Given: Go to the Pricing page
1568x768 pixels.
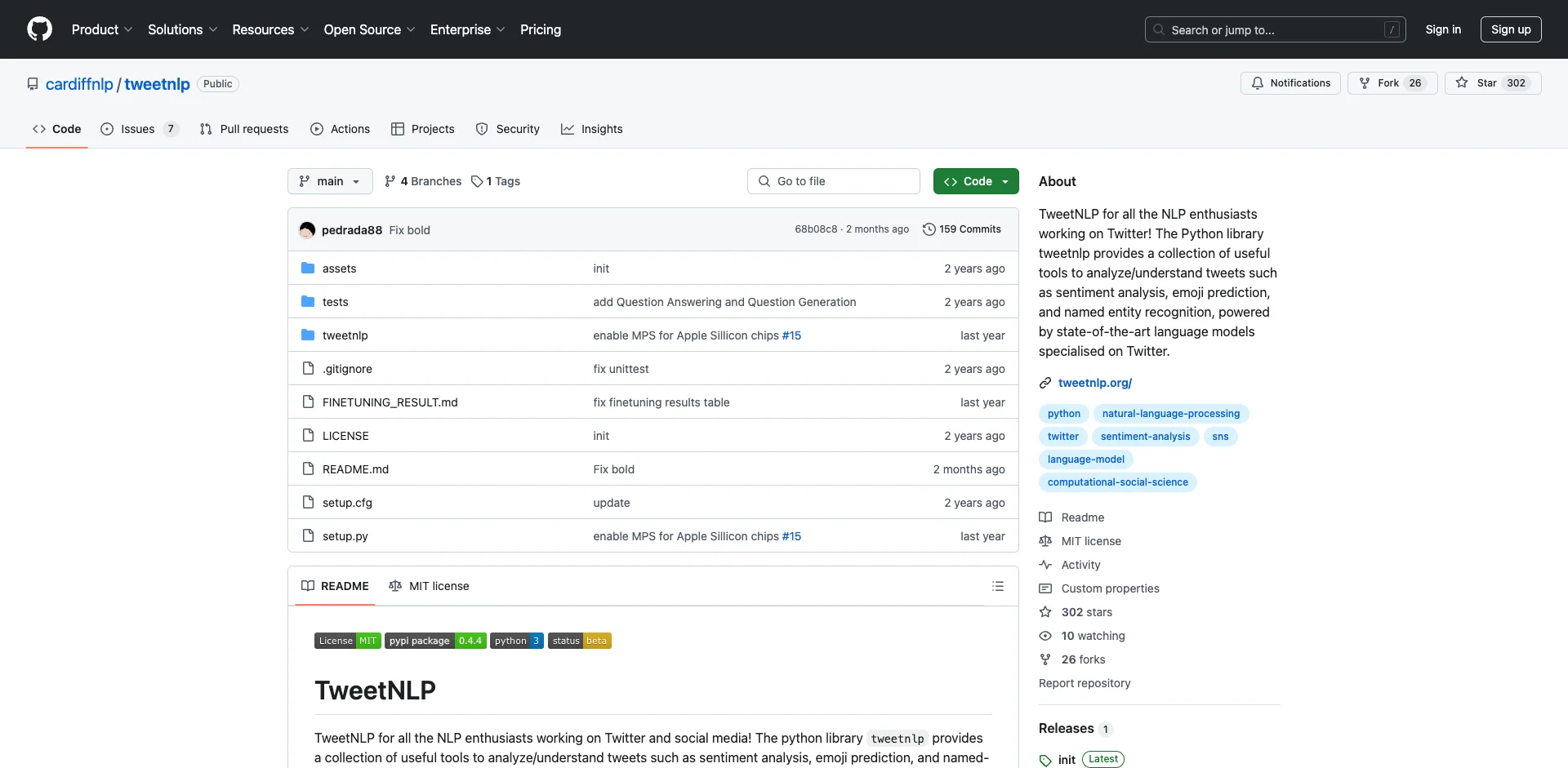Looking at the screenshot, I should pyautogui.click(x=541, y=29).
